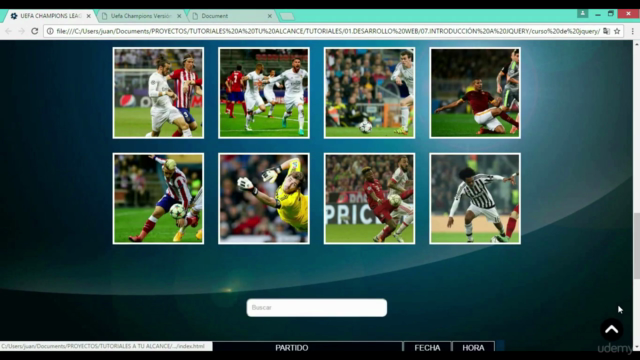This screenshot has width=640, height=360.
Task: Close the Uefa Champions Versión tab
Action: [x=179, y=16]
